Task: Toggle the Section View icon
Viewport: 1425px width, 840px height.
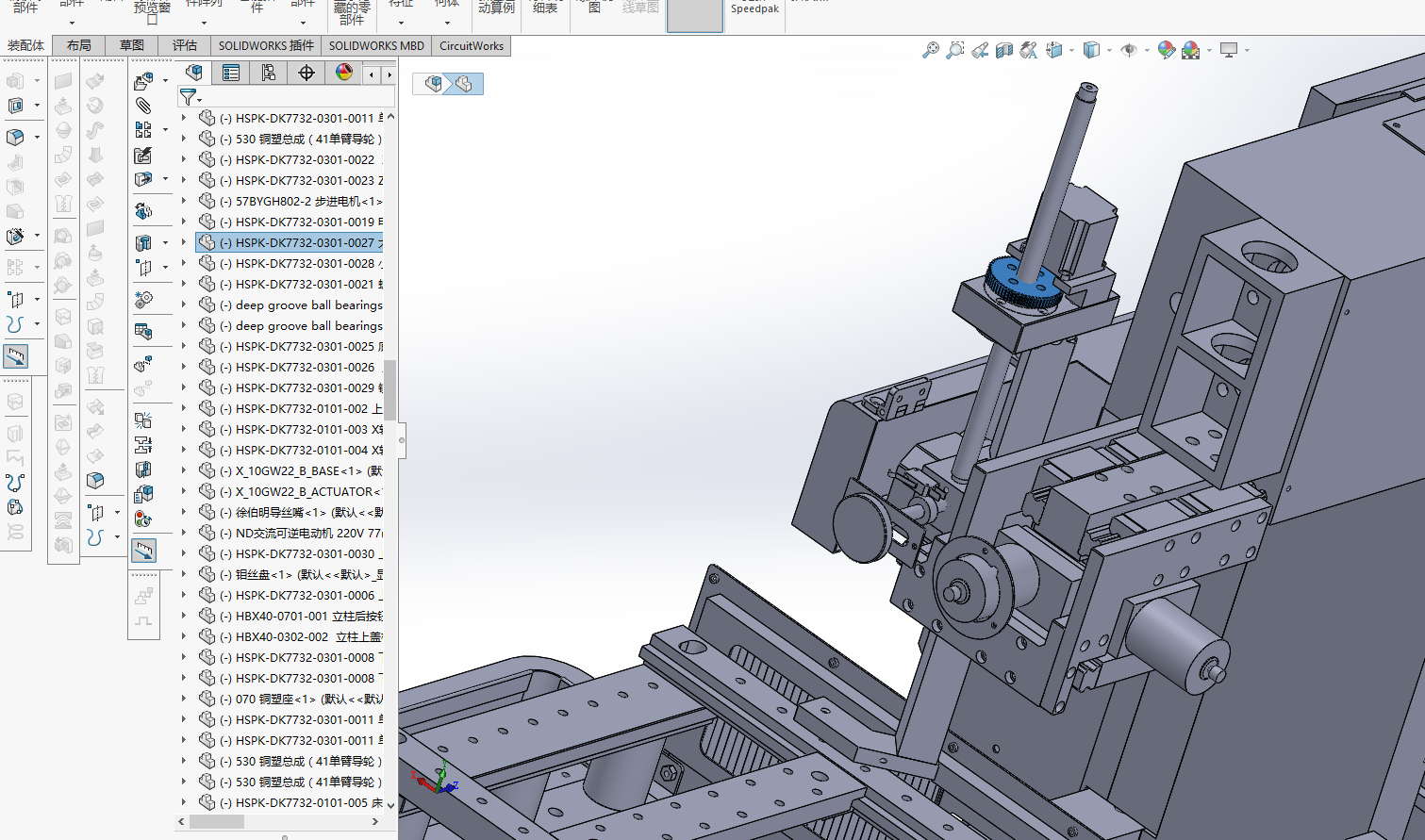Action: click(1004, 50)
